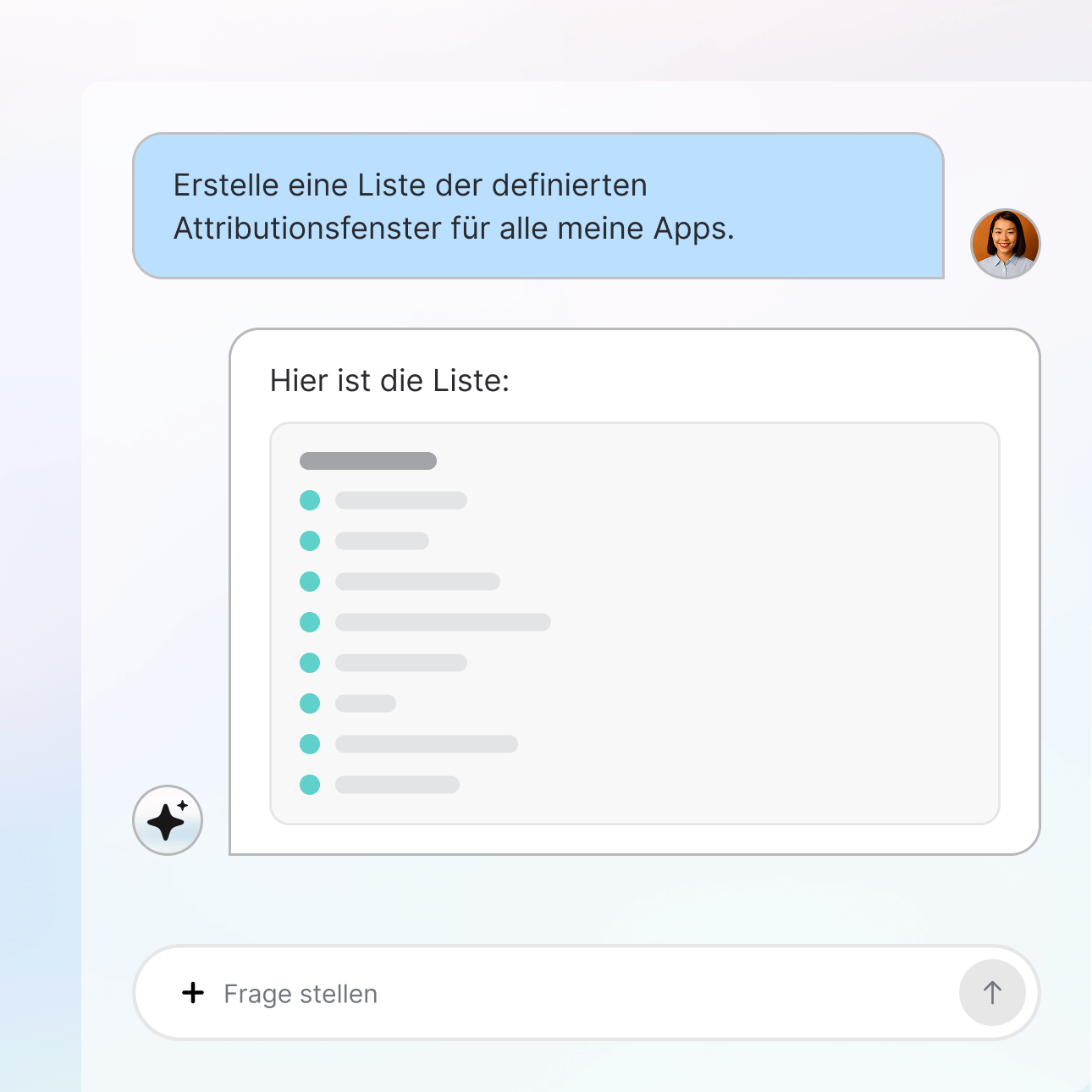This screenshot has height=1092, width=1092.
Task: Click the seventh list item placeholder bar
Action: [x=427, y=744]
